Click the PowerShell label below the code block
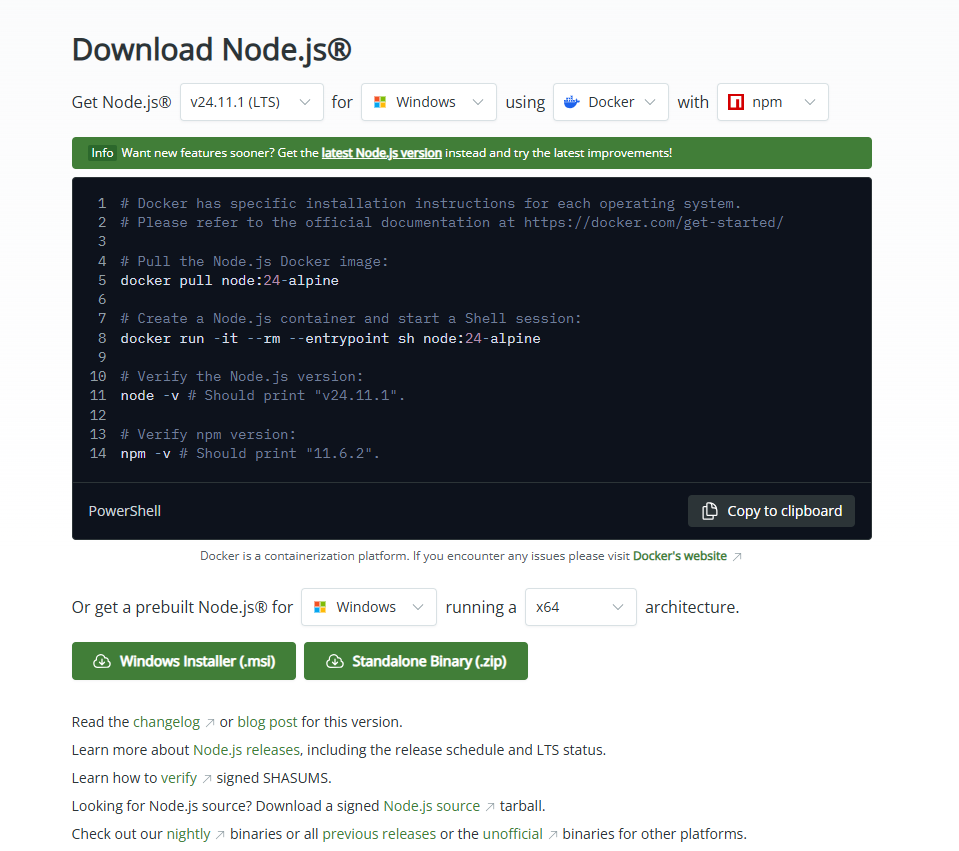 click(x=124, y=510)
